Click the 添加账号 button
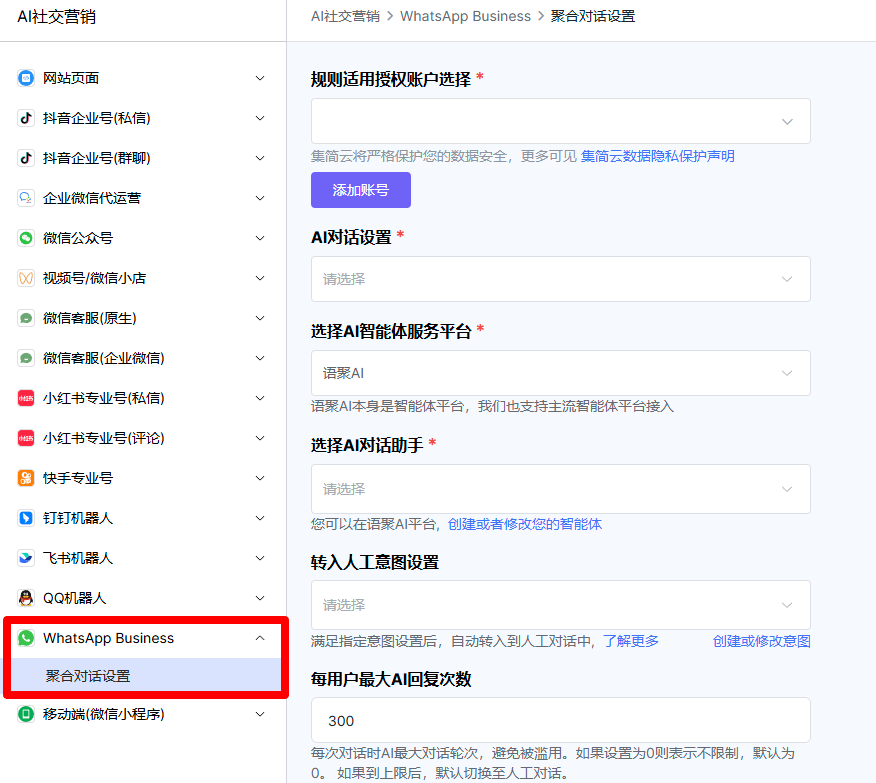Screen dimensions: 876x783 tap(360, 190)
